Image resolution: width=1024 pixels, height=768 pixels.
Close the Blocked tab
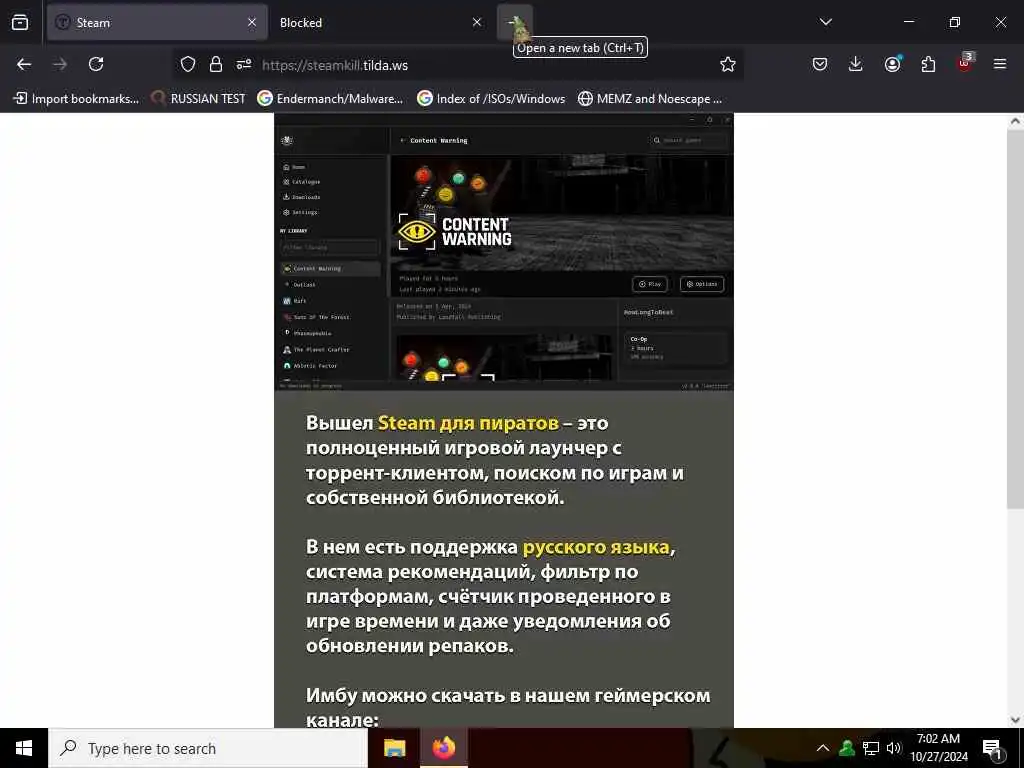click(477, 22)
